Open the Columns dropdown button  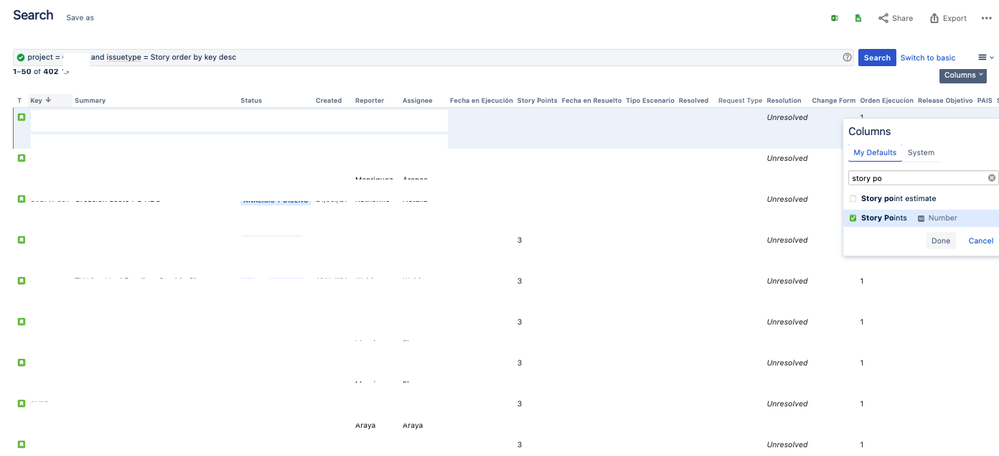[963, 75]
